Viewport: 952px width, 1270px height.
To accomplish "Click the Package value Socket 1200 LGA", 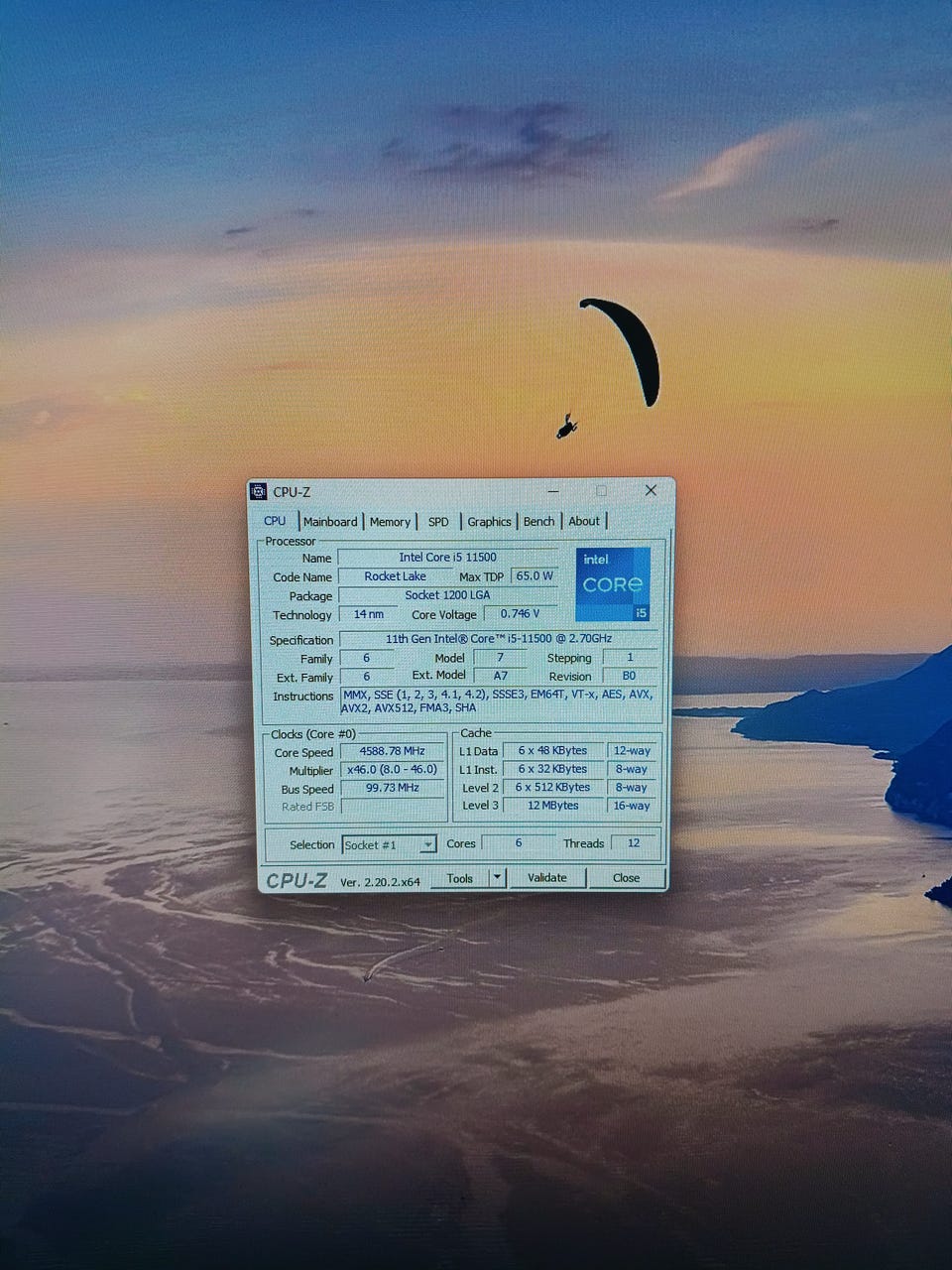I will [x=448, y=595].
